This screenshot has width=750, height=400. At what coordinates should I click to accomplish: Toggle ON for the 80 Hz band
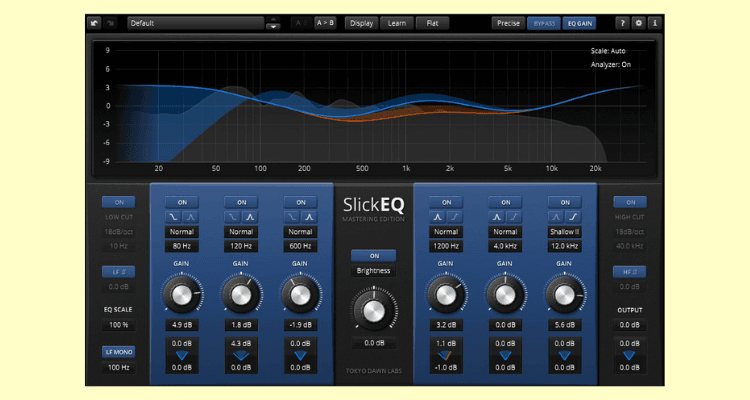182,202
